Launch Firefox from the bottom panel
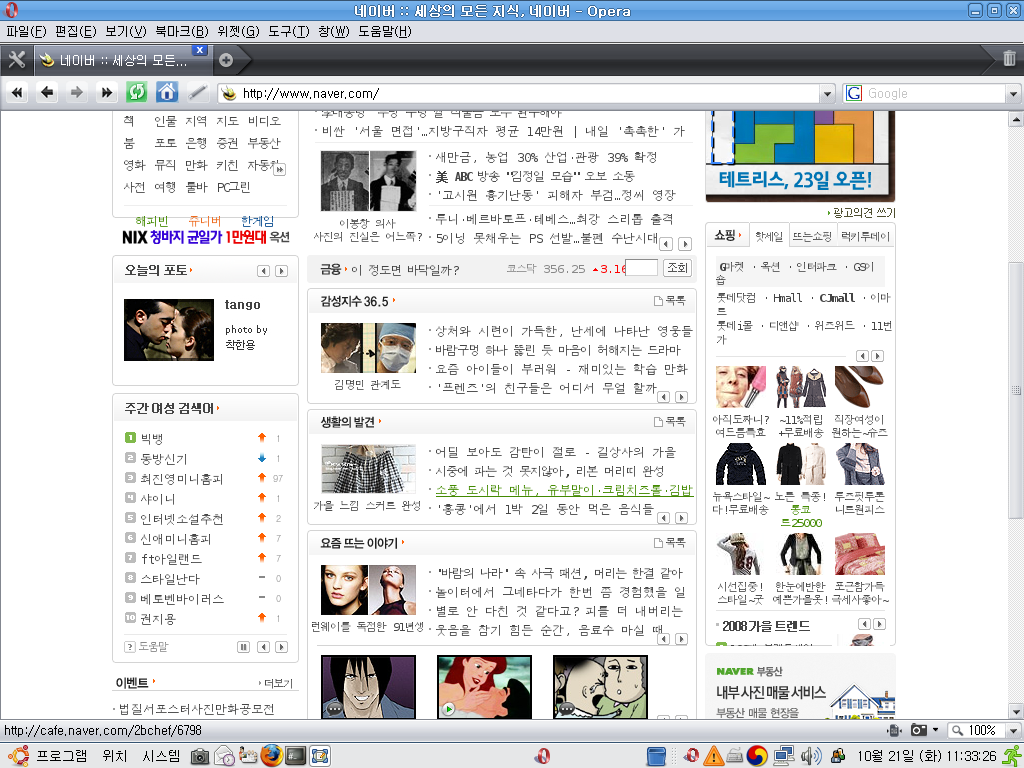This screenshot has width=1024, height=768. (x=271, y=756)
